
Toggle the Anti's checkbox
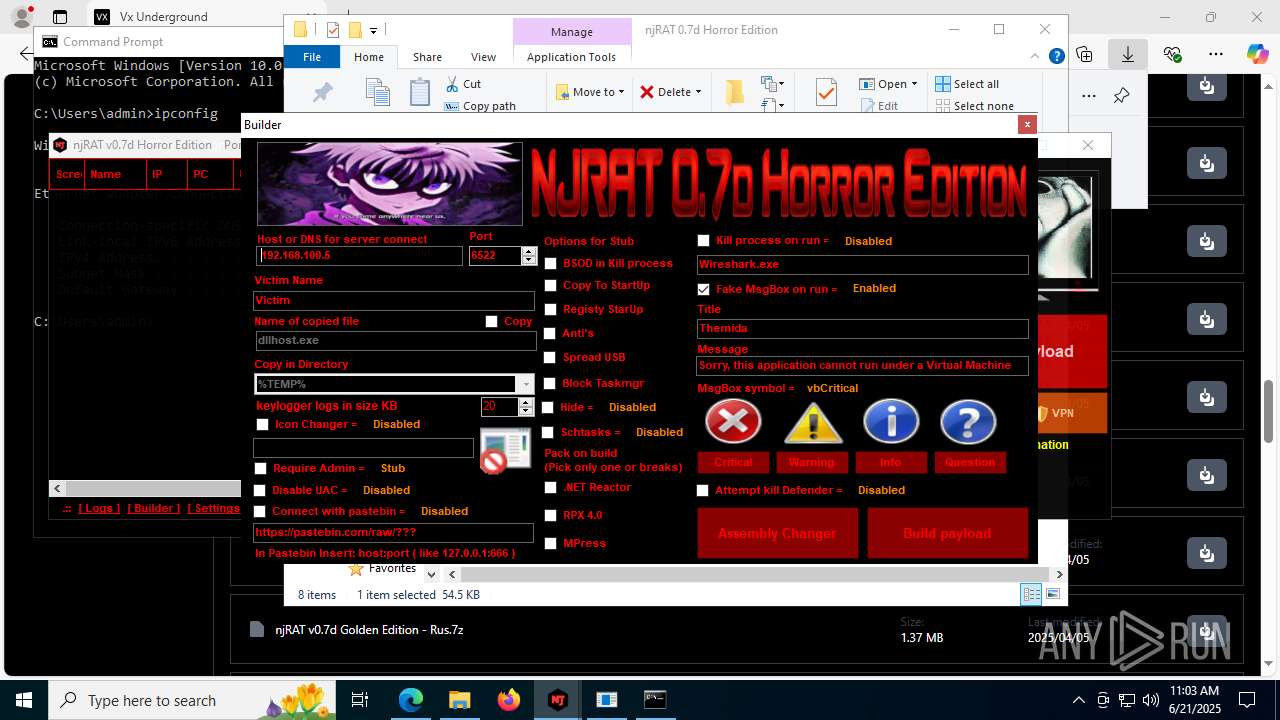(x=551, y=333)
